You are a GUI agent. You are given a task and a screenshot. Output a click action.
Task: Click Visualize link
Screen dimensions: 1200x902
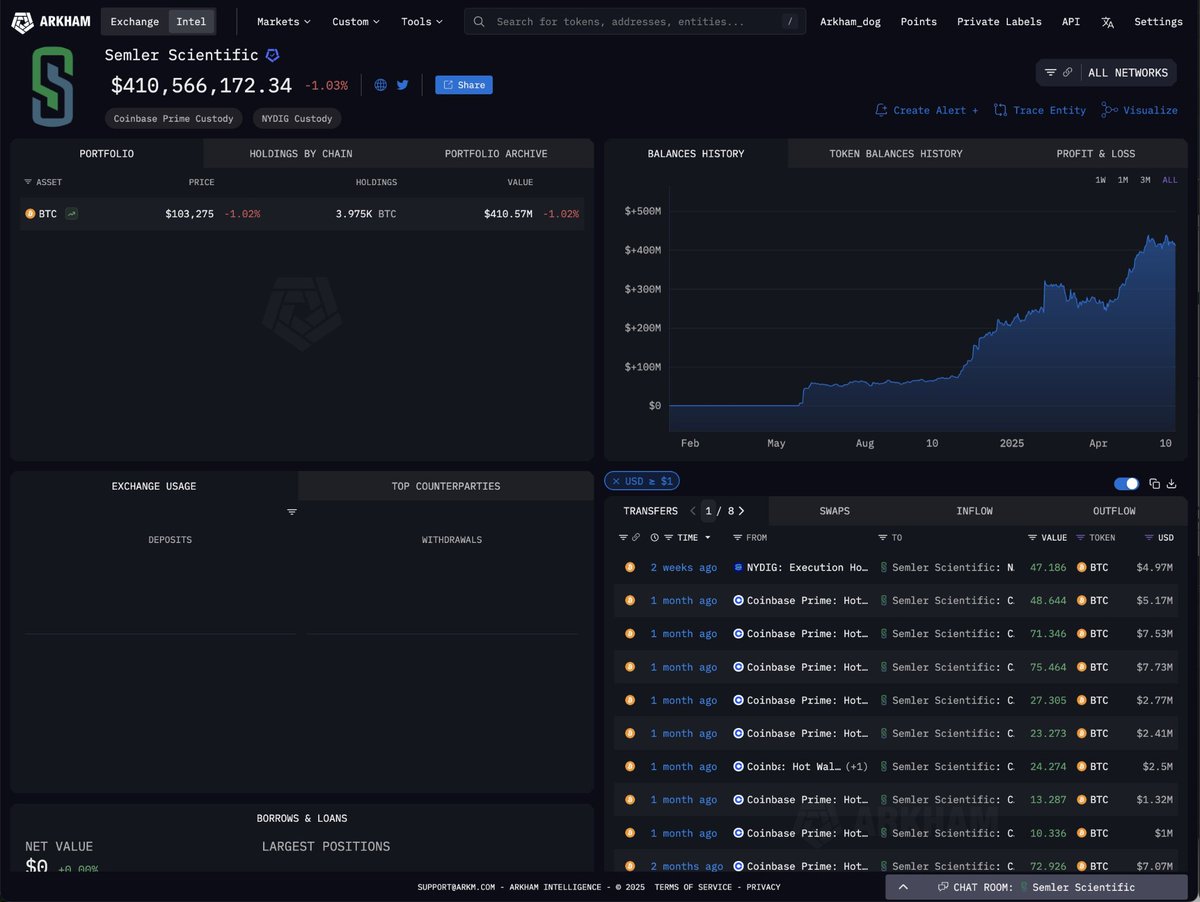[x=1140, y=110]
